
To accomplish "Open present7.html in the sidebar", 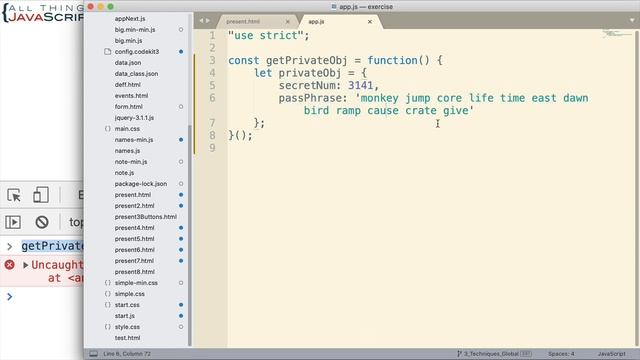I will (134, 261).
